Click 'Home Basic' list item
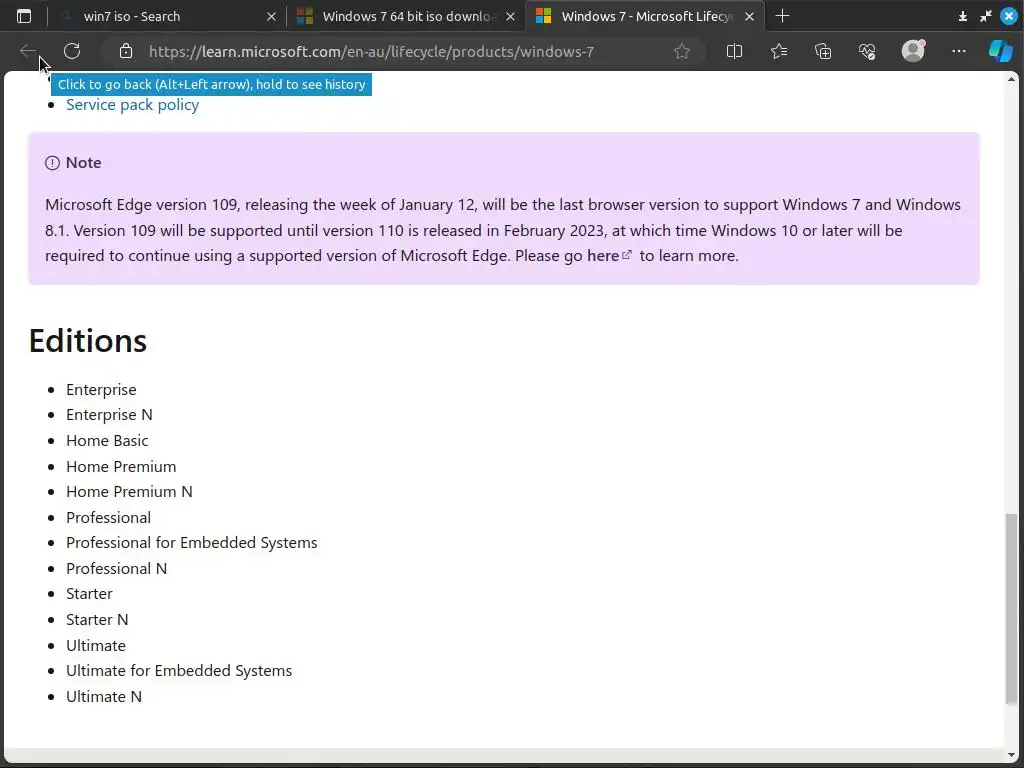 pyautogui.click(x=107, y=441)
